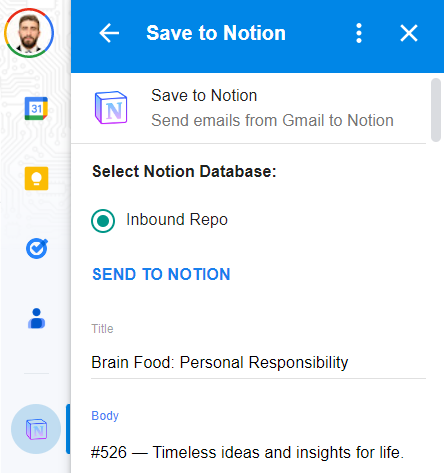Click the 'Select Notion Database:' heading
This screenshot has height=473, width=444.
pyautogui.click(x=184, y=171)
